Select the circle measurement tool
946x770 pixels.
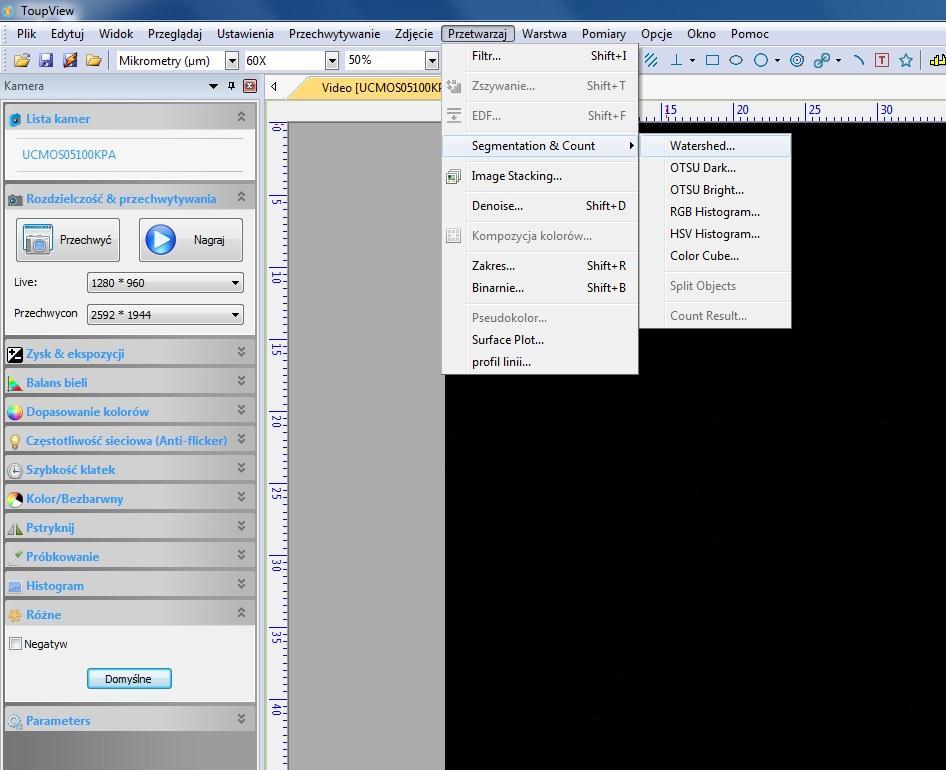[x=761, y=60]
